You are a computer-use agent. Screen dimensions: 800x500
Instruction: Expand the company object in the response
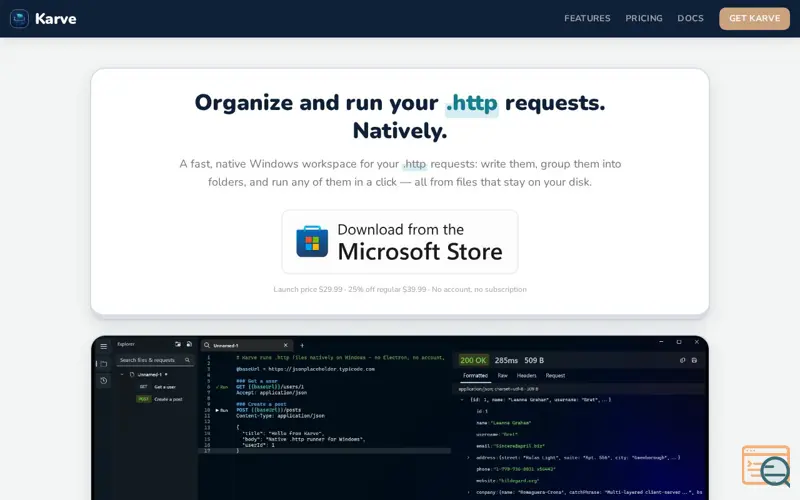click(x=468, y=492)
